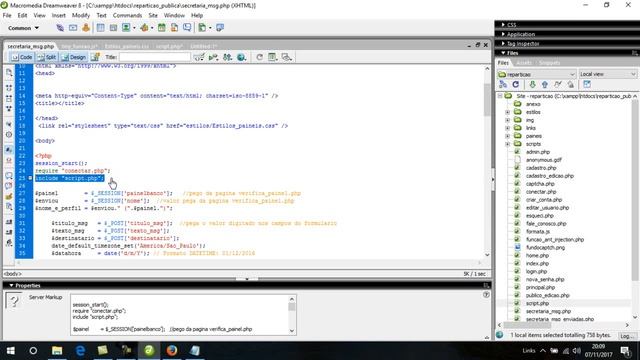640x360 pixels.
Task: Open the View Options icon
Action: click(273, 57)
